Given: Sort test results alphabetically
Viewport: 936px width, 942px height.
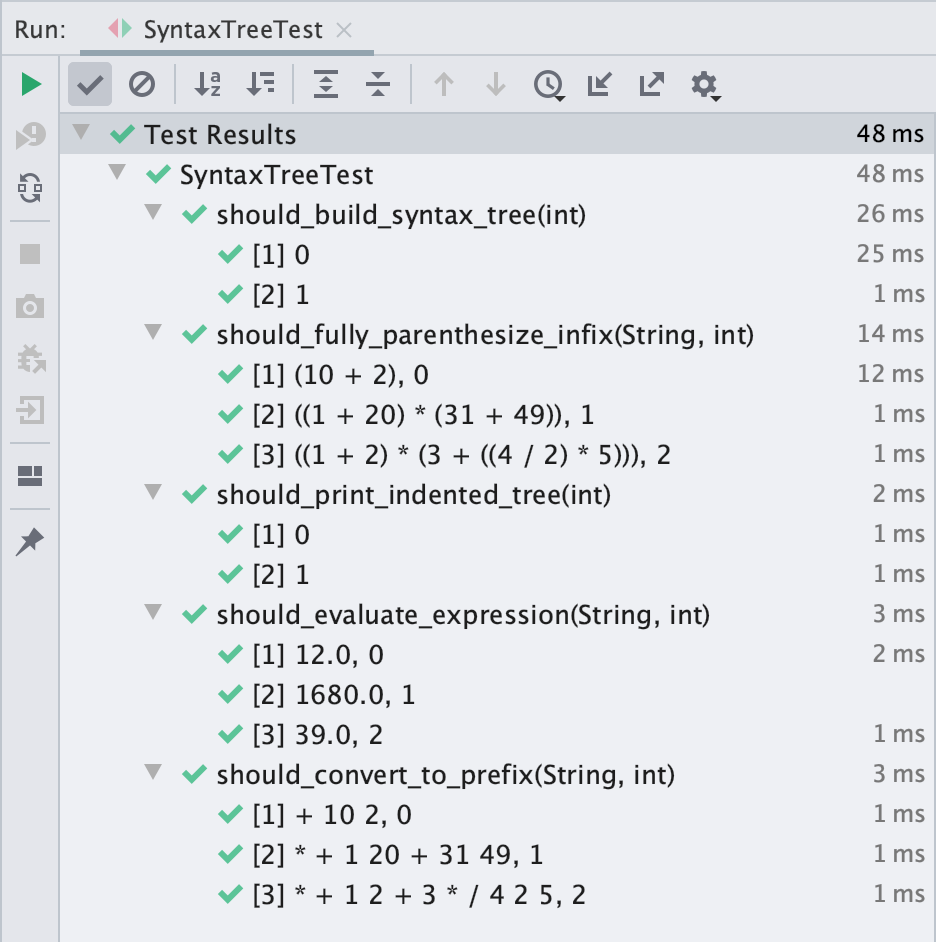Looking at the screenshot, I should point(207,85).
